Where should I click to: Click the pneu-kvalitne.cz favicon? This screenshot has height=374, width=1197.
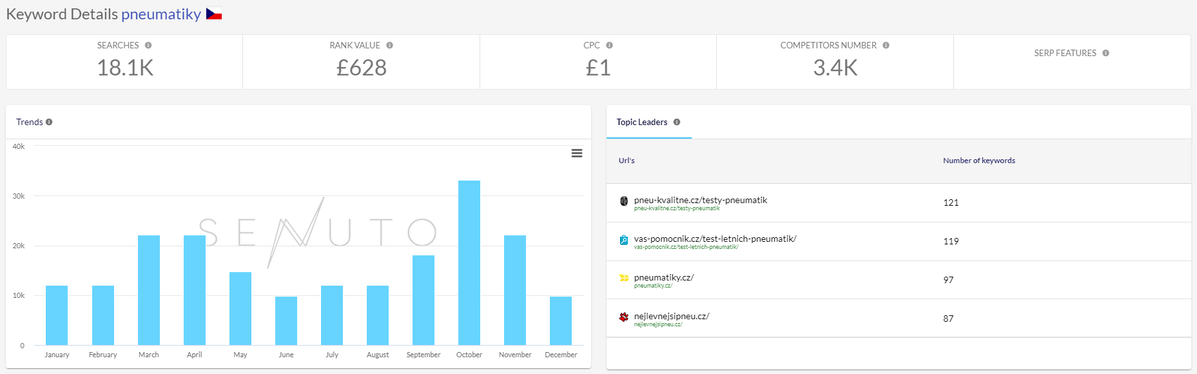coord(624,202)
